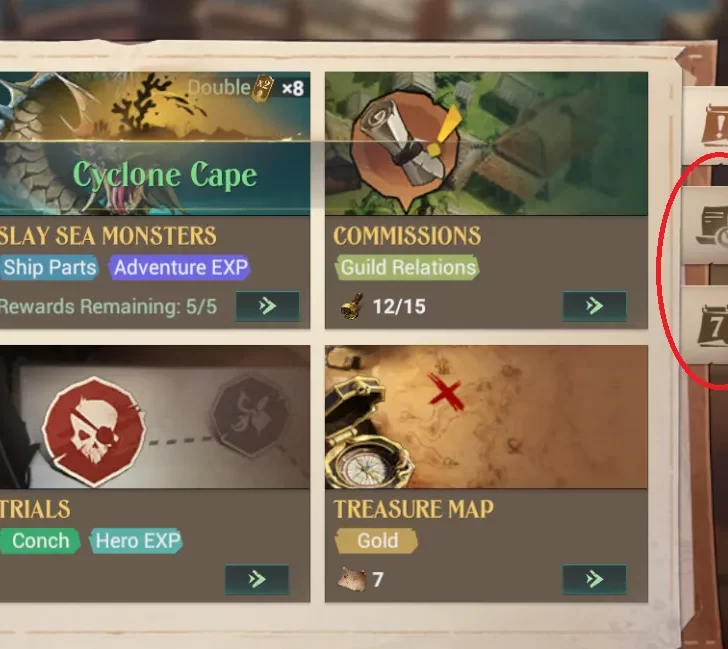This screenshot has width=728, height=649.
Task: Open Trials with its arrow button
Action: (x=257, y=579)
